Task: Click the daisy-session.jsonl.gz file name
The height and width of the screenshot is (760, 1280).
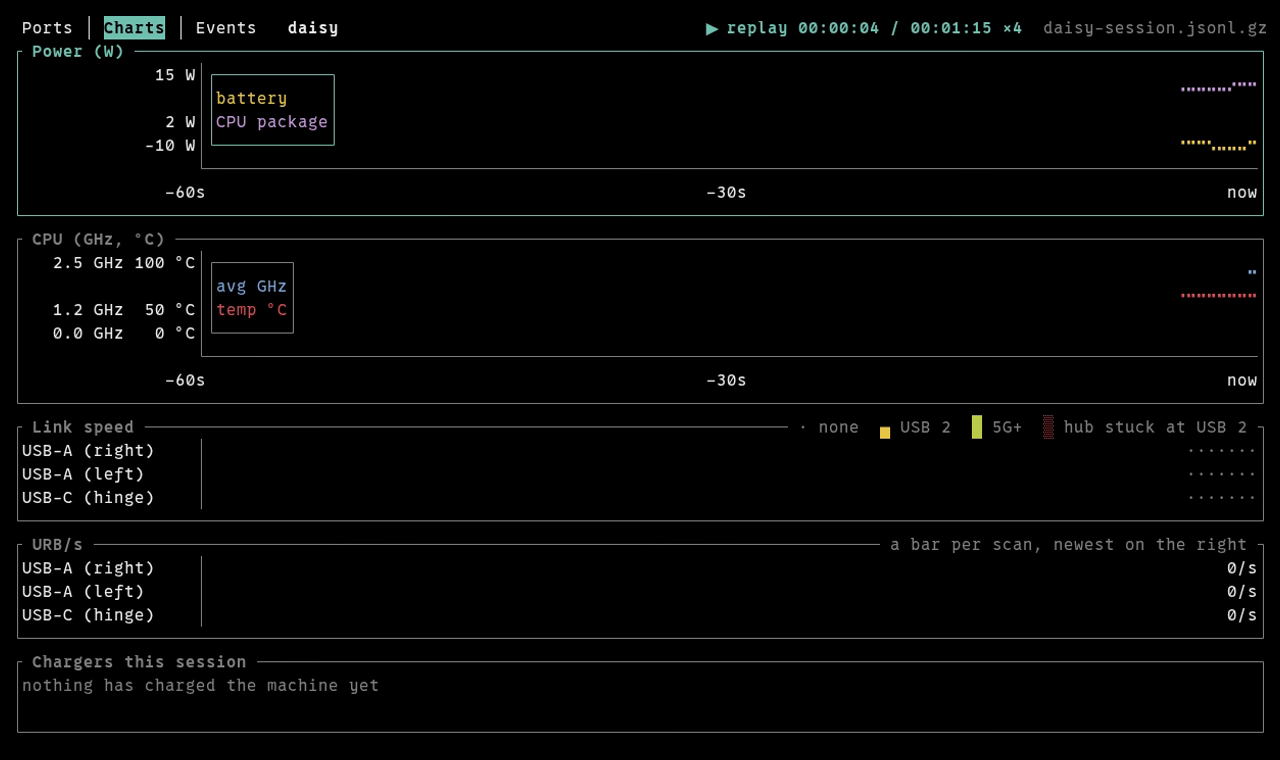Action: coord(1155,28)
